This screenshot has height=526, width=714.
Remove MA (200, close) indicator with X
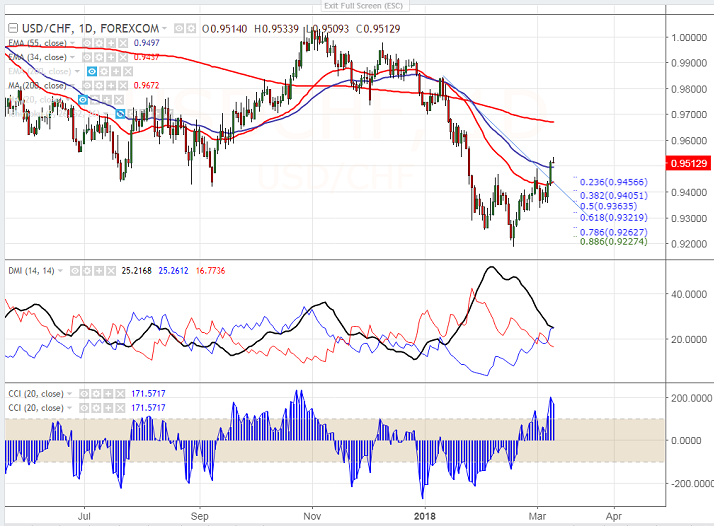[x=123, y=86]
